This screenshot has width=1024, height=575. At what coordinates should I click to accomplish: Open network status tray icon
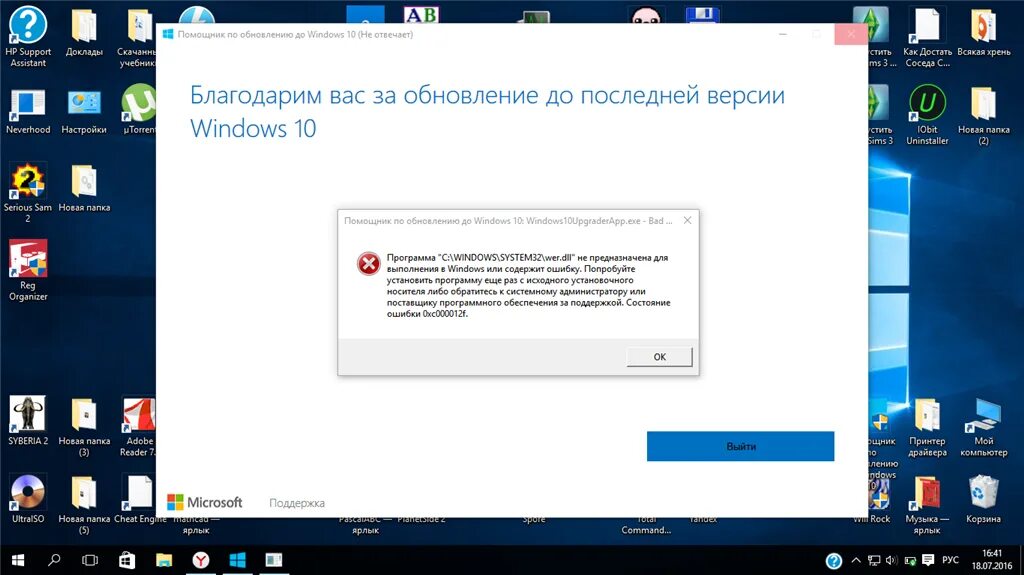click(874, 561)
